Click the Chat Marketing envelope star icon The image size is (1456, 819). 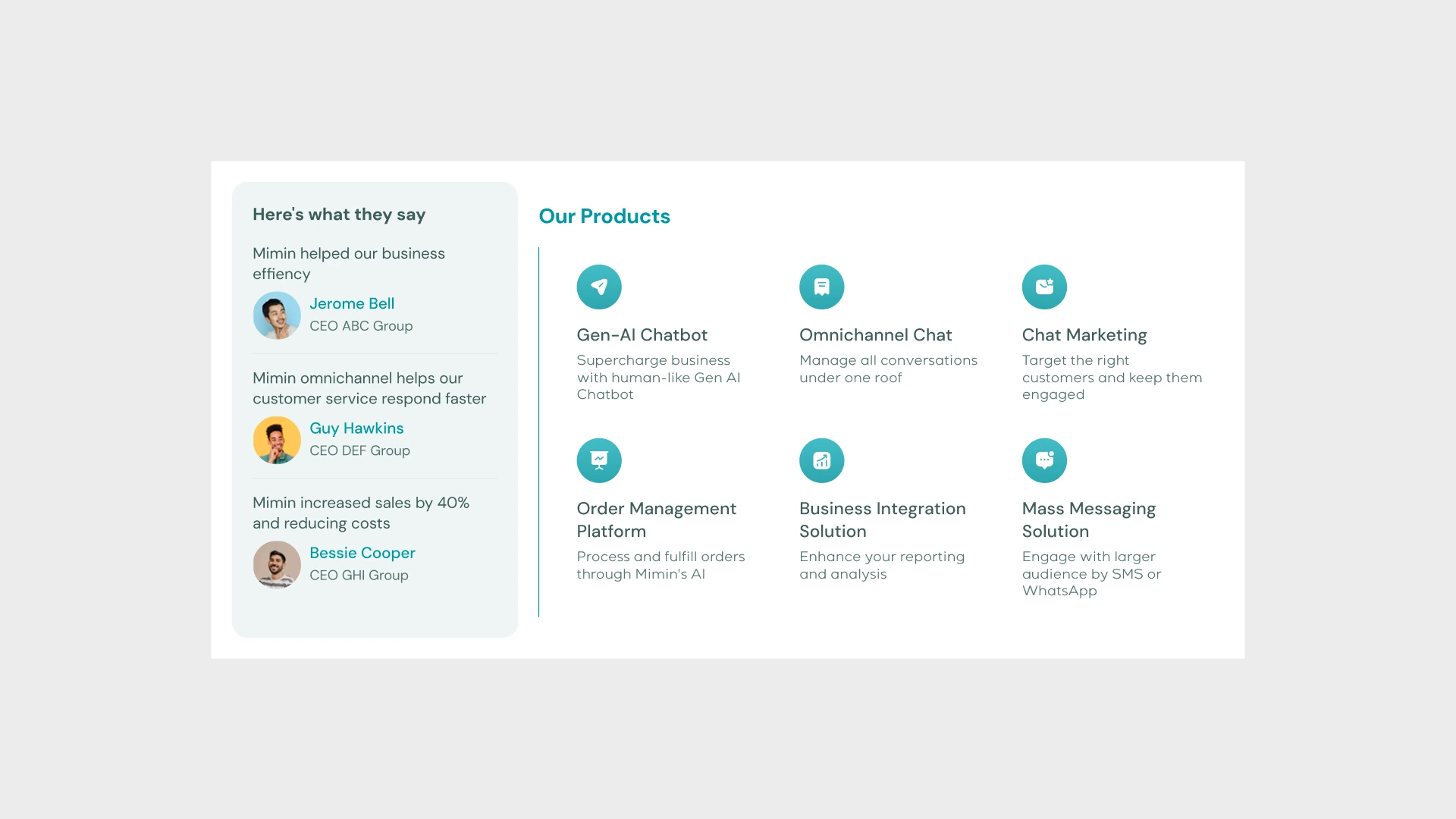(x=1044, y=287)
